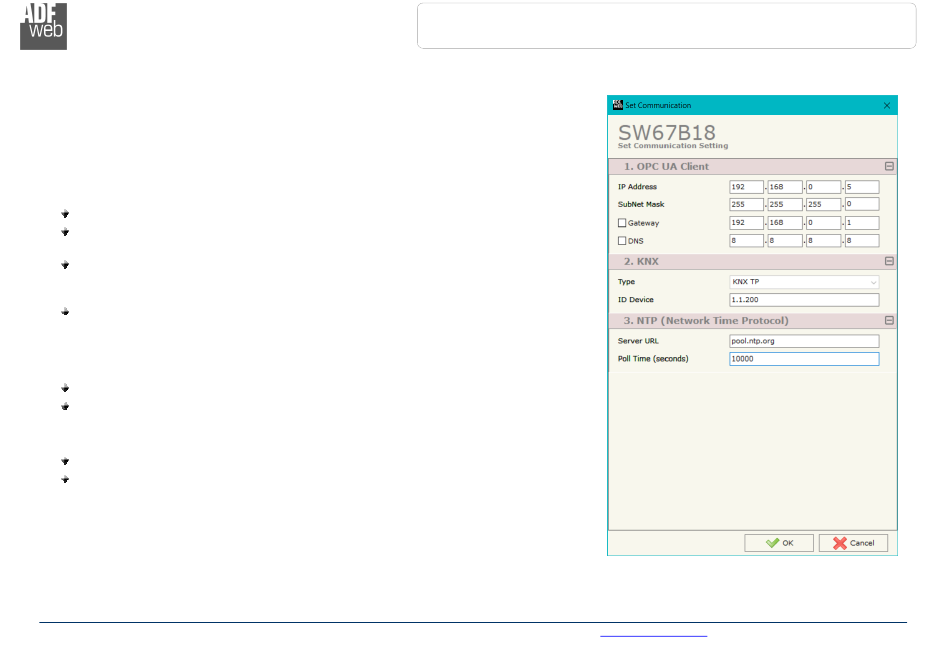Close the Set Communication dialog

(x=886, y=105)
